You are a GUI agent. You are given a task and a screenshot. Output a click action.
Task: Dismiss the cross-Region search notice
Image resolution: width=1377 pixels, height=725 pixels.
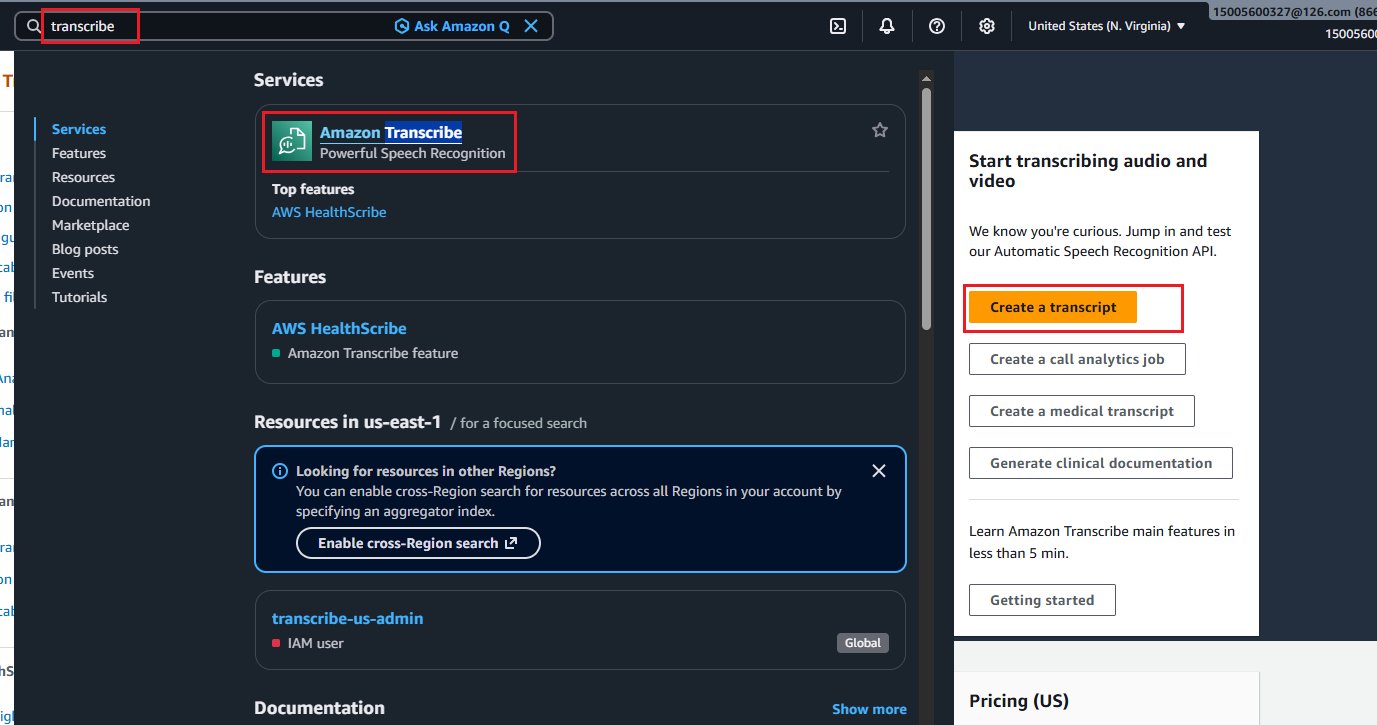879,471
